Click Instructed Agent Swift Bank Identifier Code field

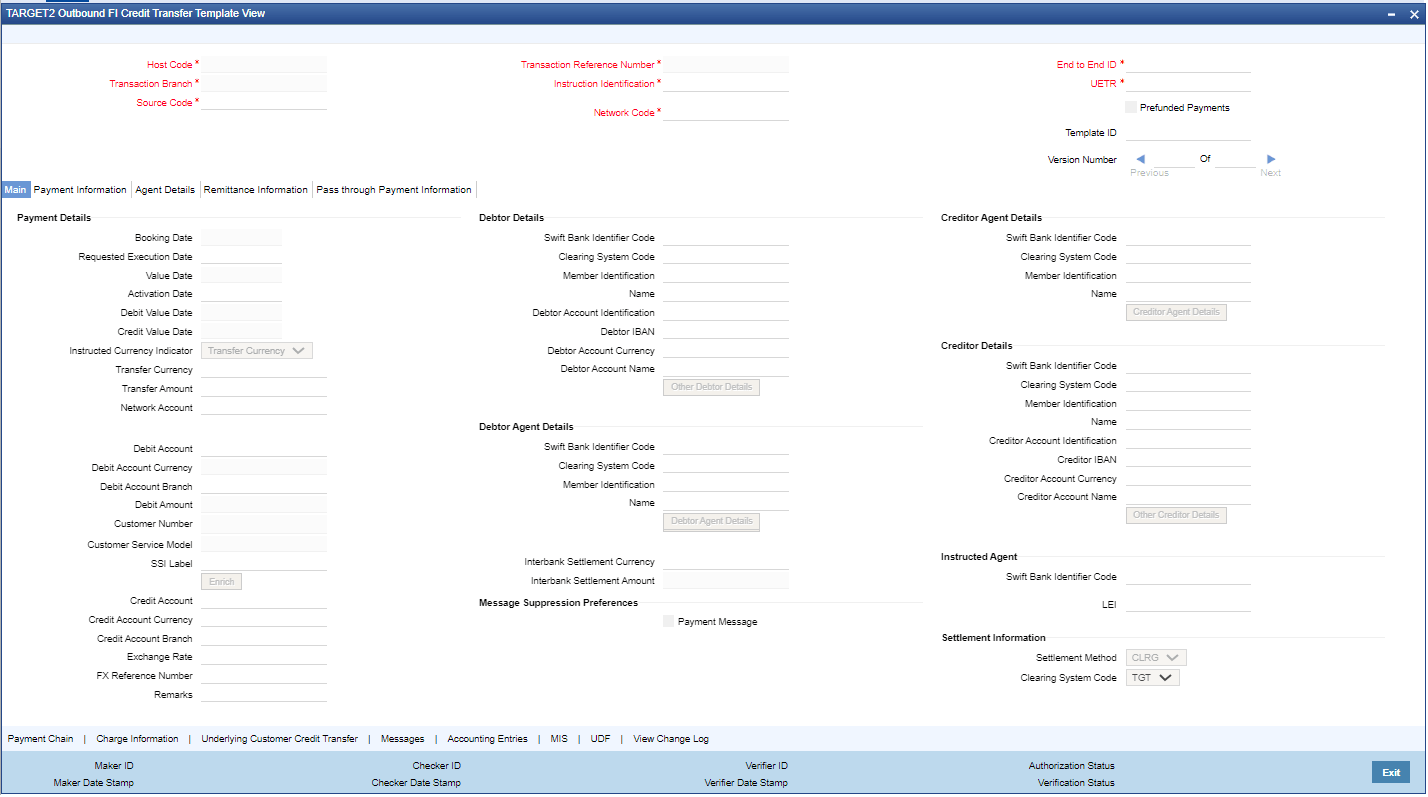1188,576
